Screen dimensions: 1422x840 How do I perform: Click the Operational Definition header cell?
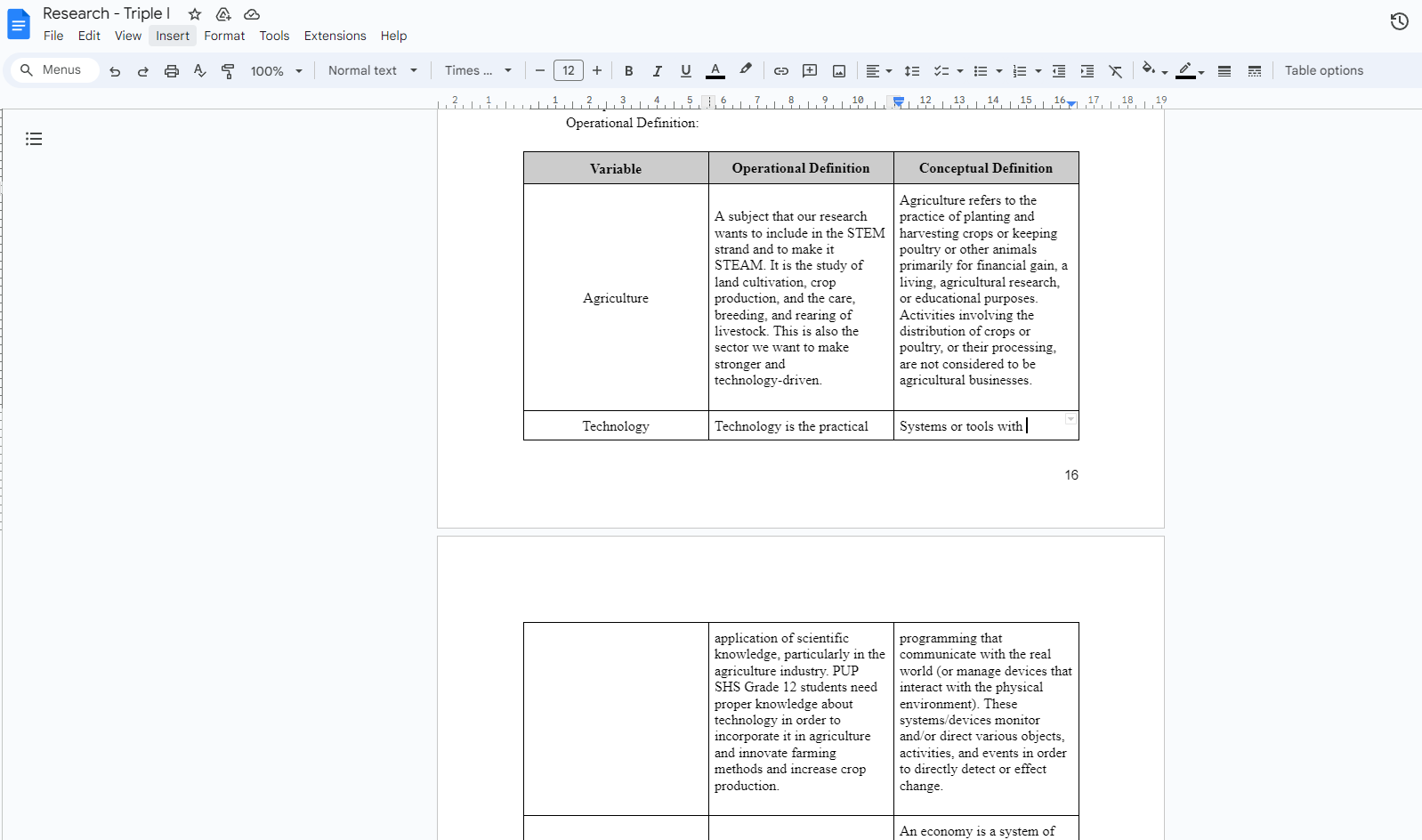click(801, 168)
